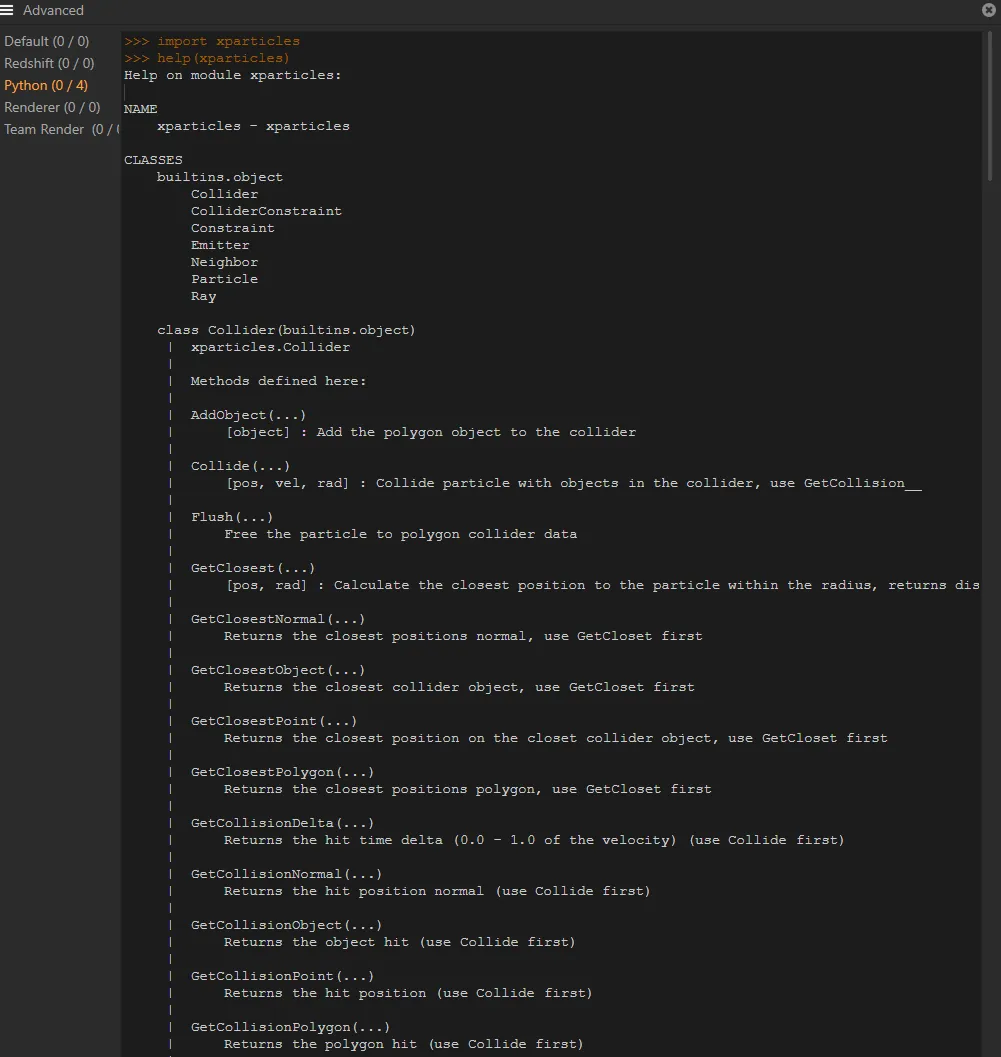Click the CLASSES section header
This screenshot has height=1057, width=1001.
152,159
